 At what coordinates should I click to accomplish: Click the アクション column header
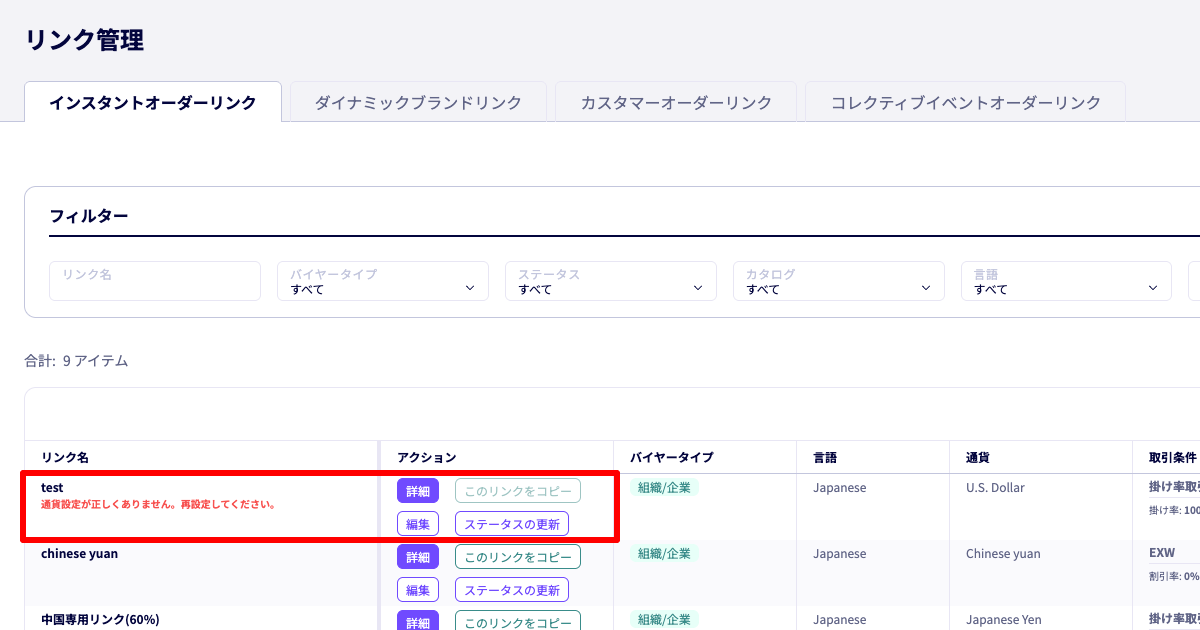426,457
